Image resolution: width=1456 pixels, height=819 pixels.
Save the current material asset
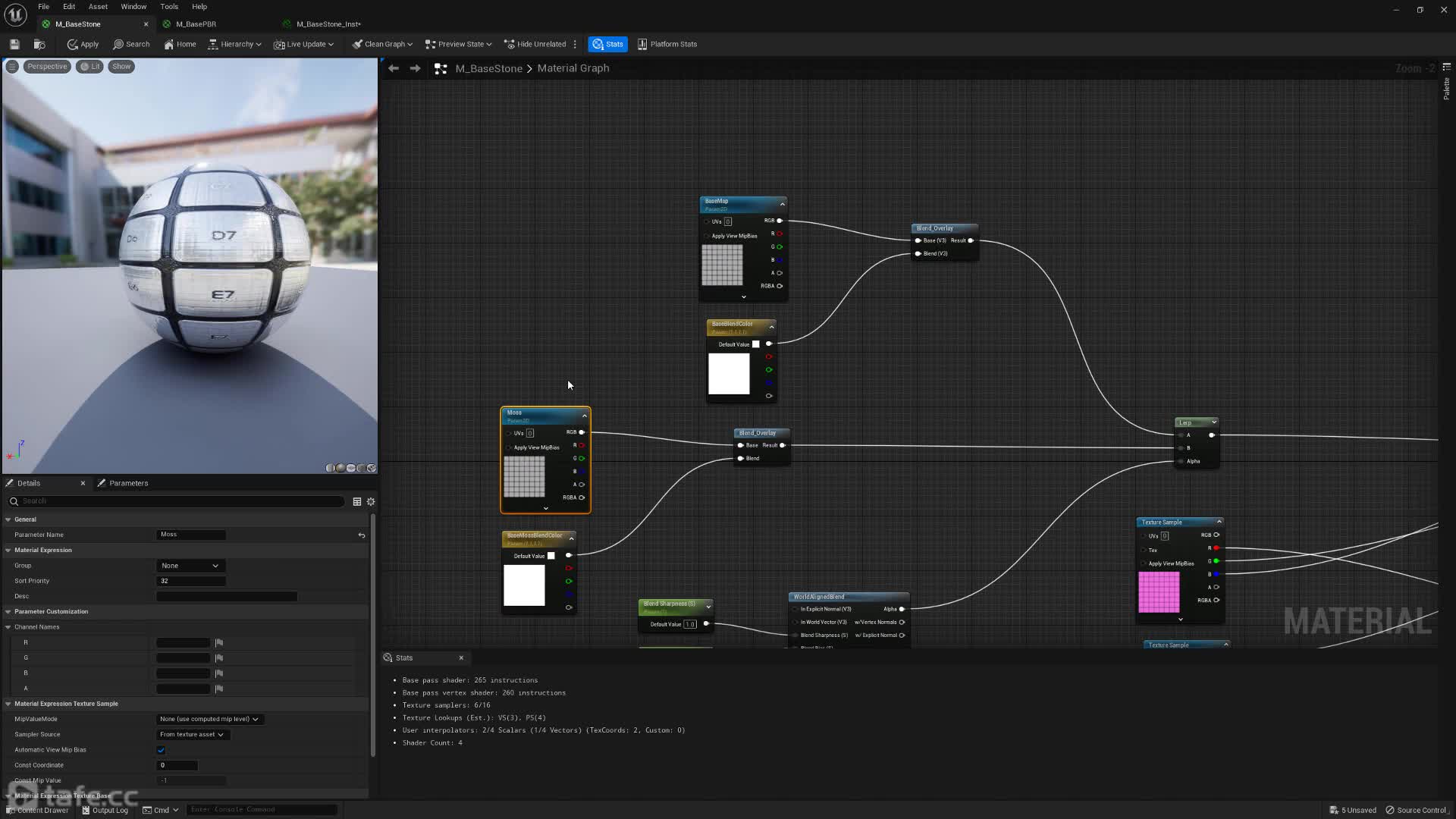pos(14,44)
